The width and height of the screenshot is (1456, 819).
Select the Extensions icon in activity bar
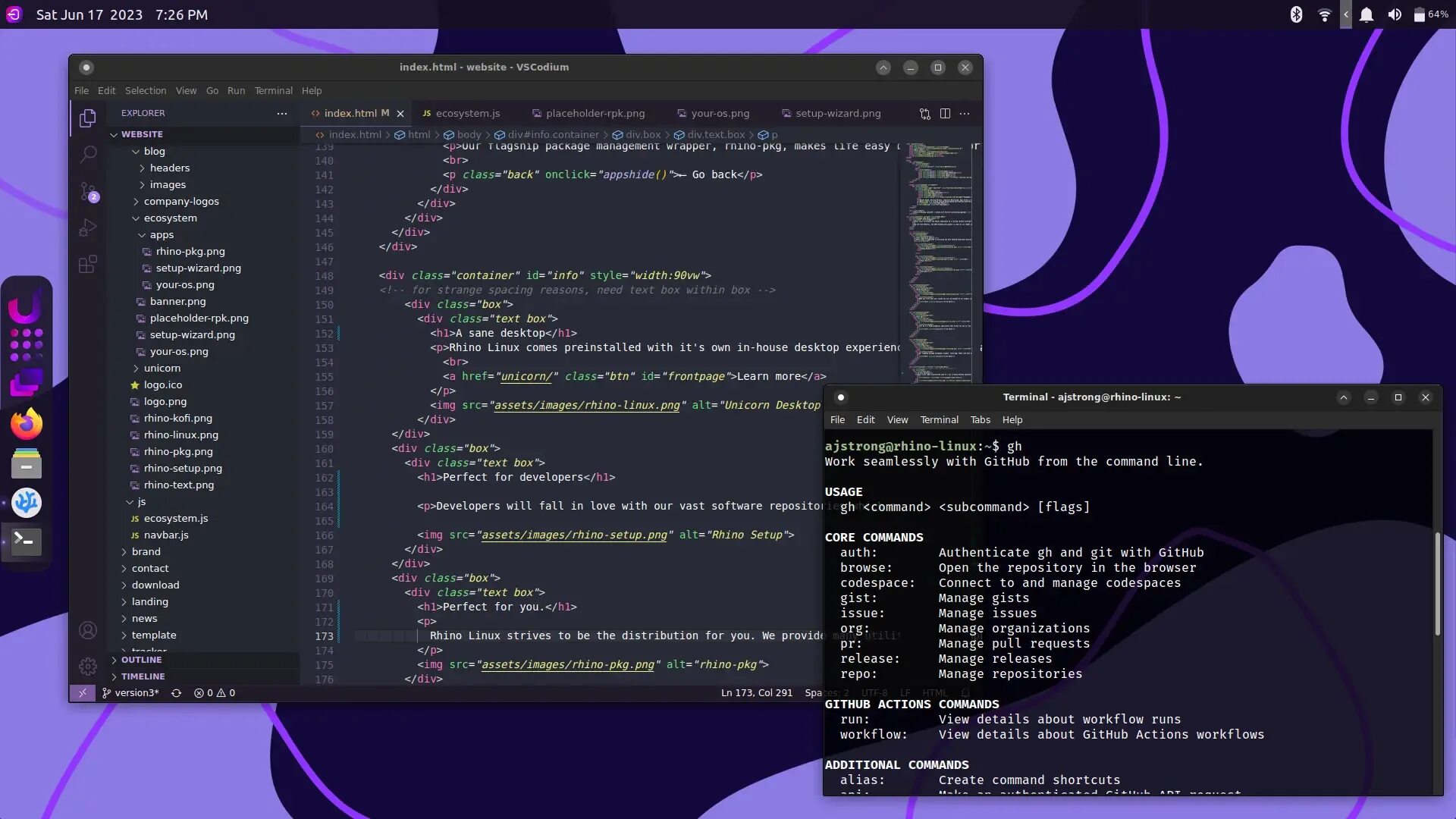coord(88,264)
